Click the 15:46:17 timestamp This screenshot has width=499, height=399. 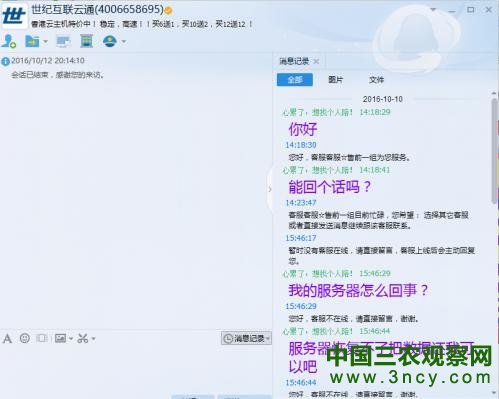coord(301,238)
